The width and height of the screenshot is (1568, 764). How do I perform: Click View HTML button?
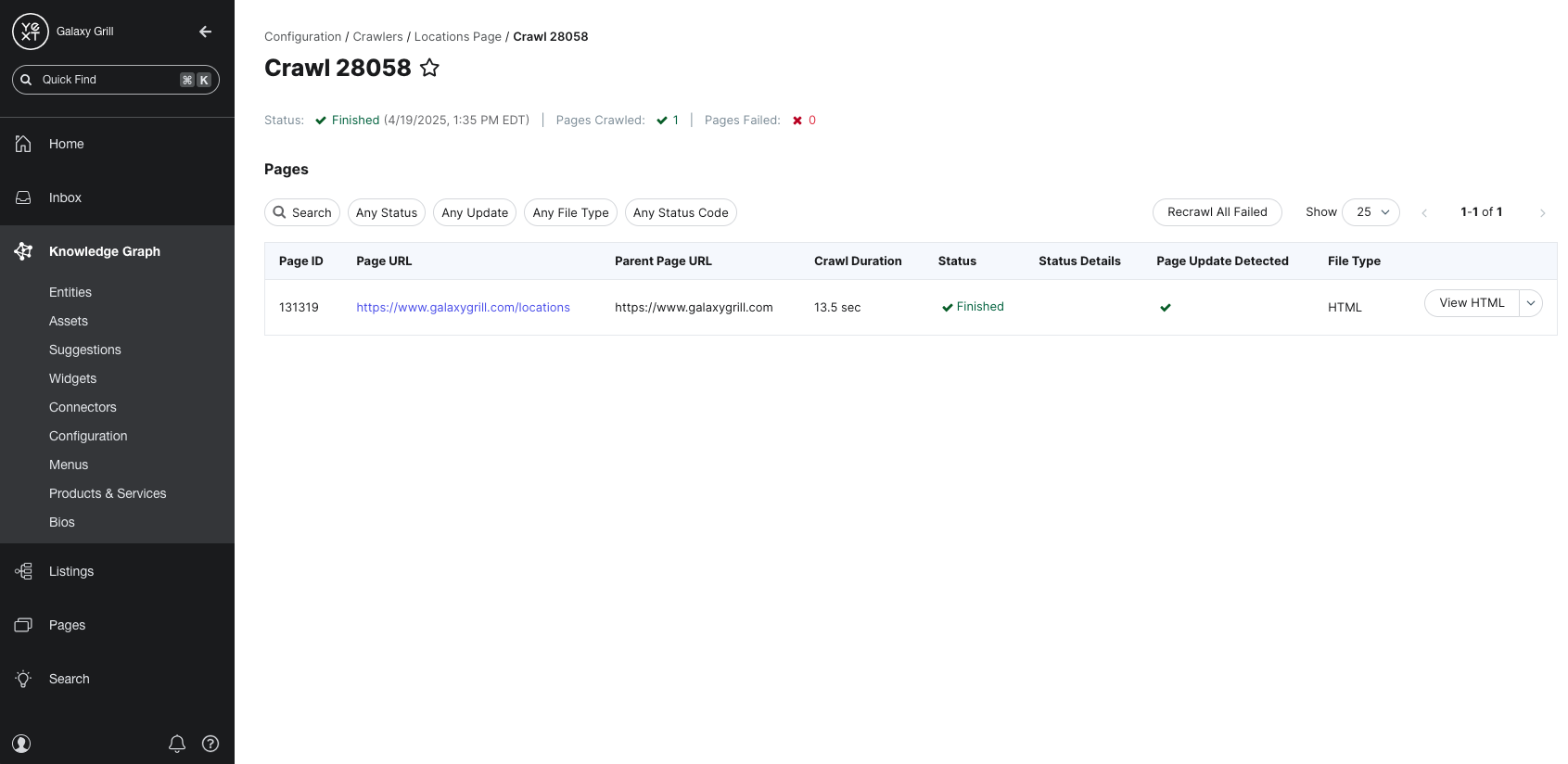point(1472,303)
